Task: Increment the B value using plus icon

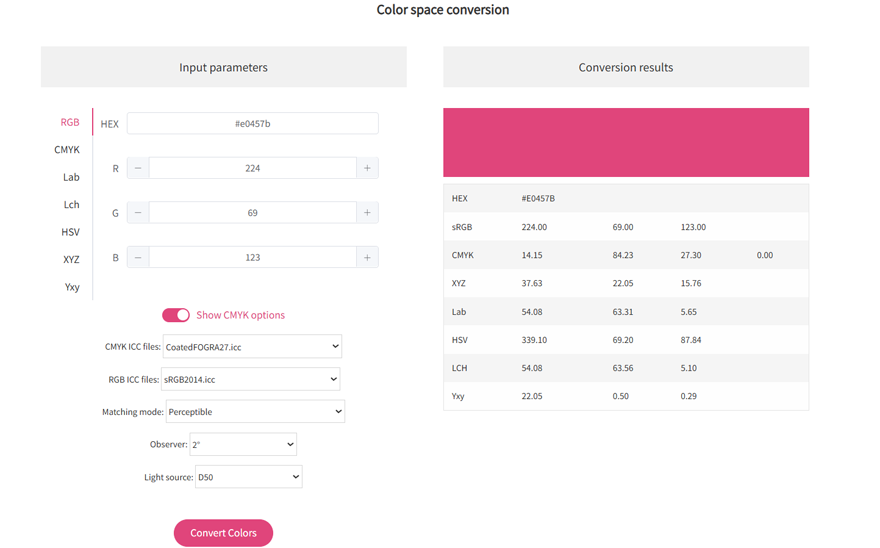Action: [367, 257]
